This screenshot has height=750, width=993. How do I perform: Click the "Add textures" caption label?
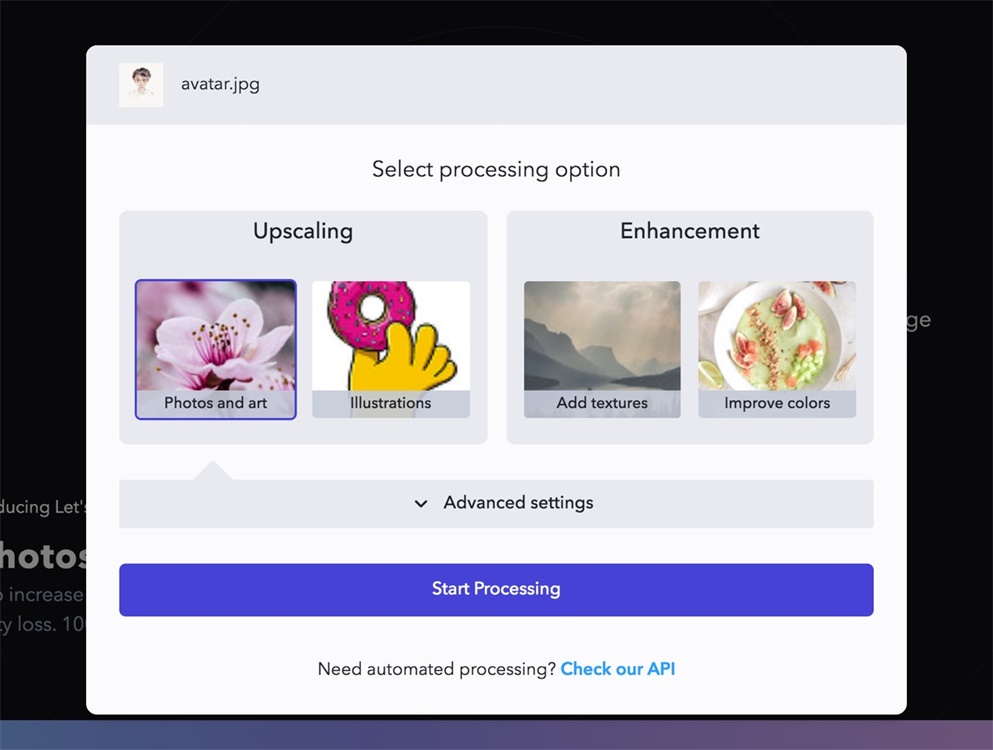[x=602, y=403]
